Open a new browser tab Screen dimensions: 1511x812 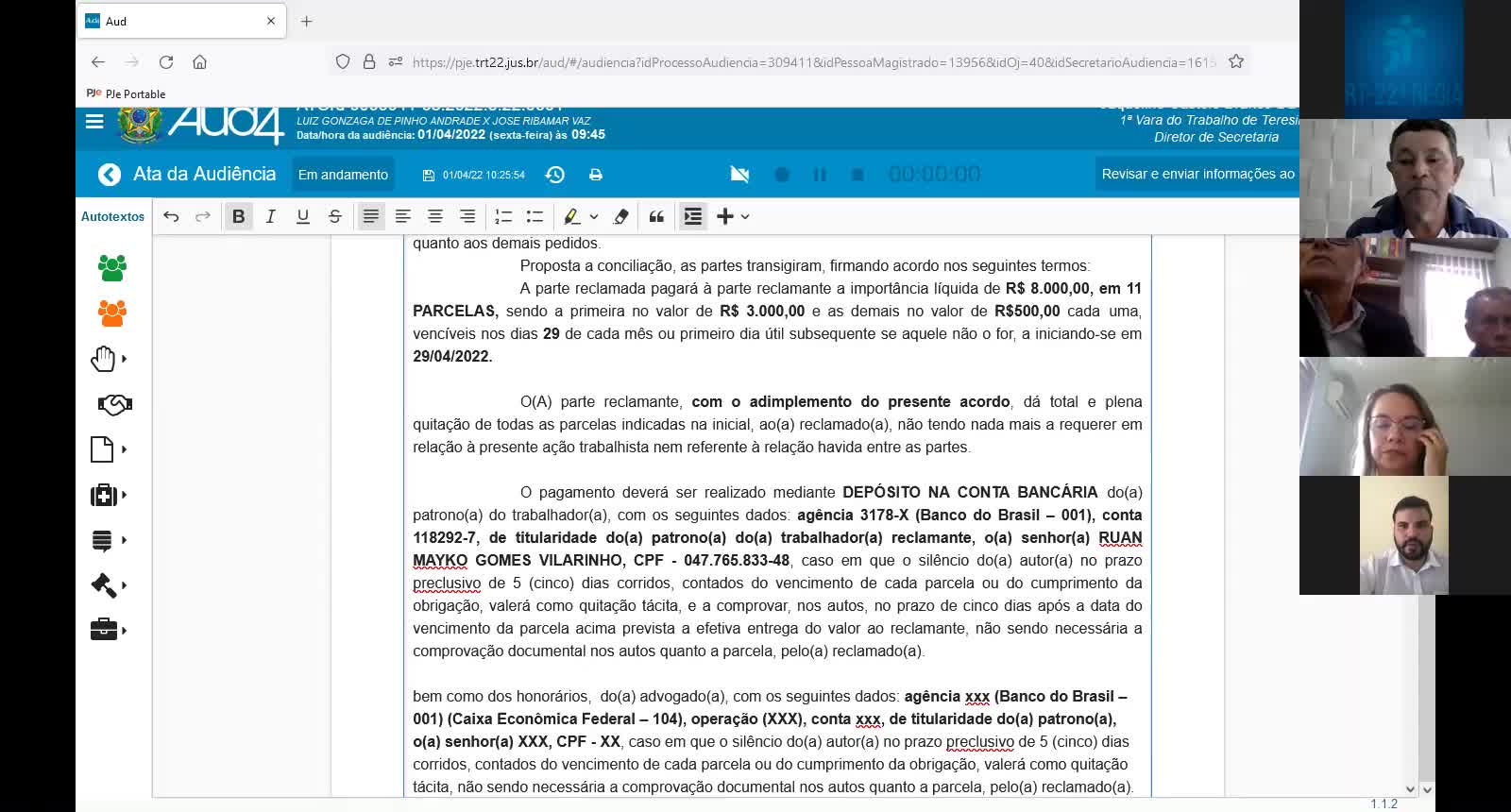pos(306,21)
